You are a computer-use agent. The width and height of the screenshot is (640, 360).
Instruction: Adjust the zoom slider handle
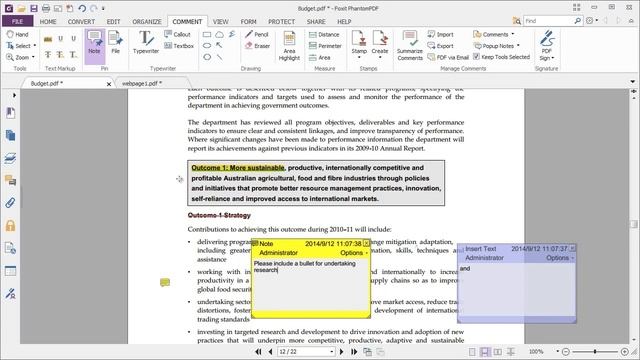595,351
